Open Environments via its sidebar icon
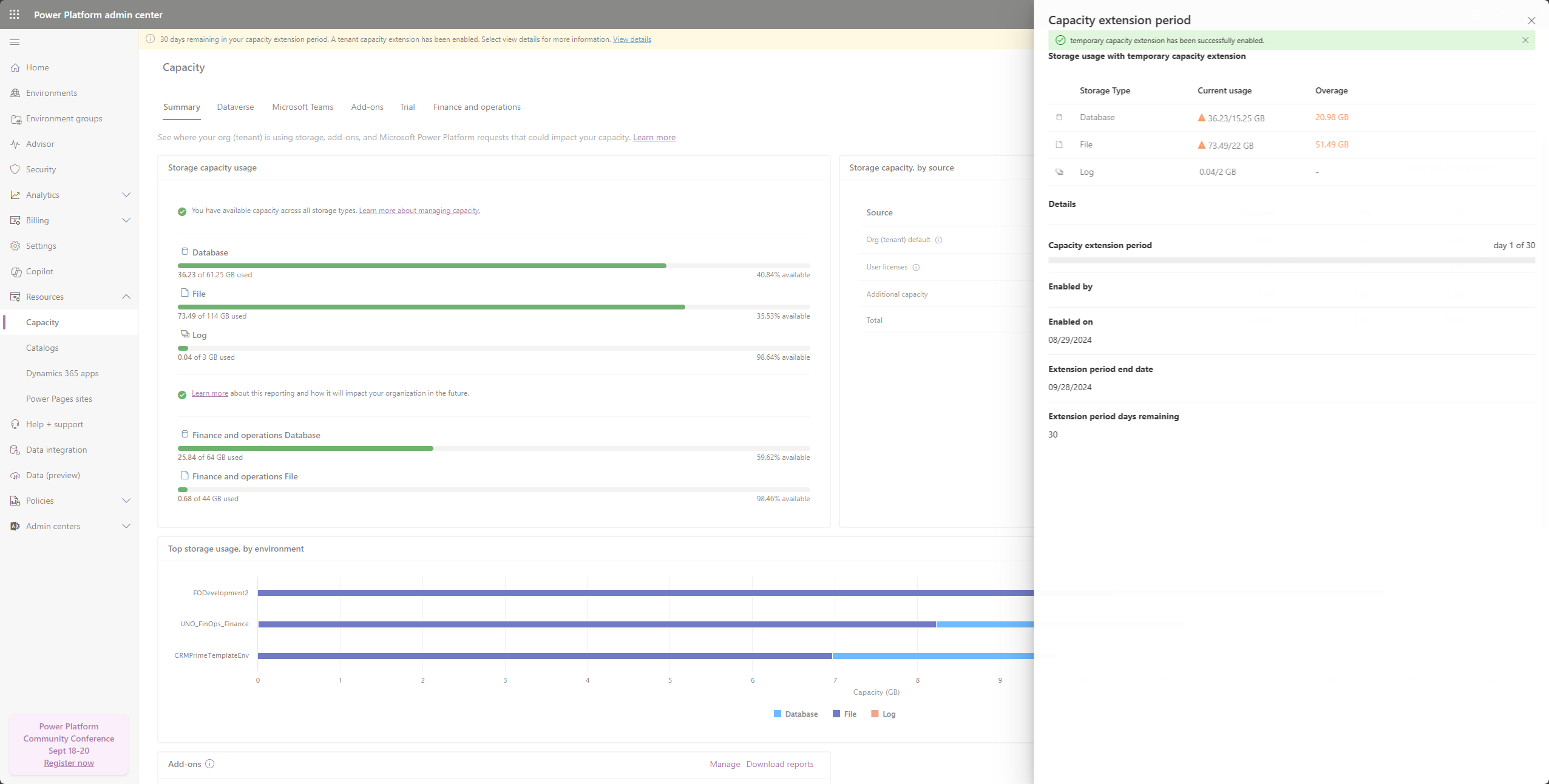 click(x=15, y=93)
